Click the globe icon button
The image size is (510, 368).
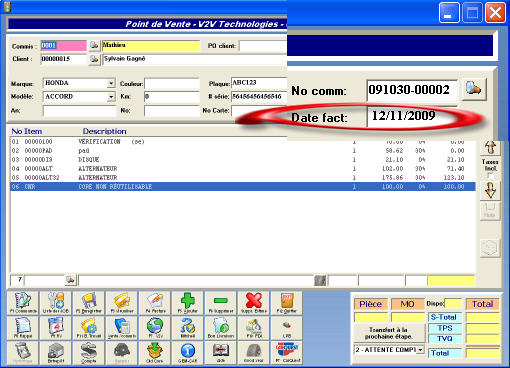155,328
